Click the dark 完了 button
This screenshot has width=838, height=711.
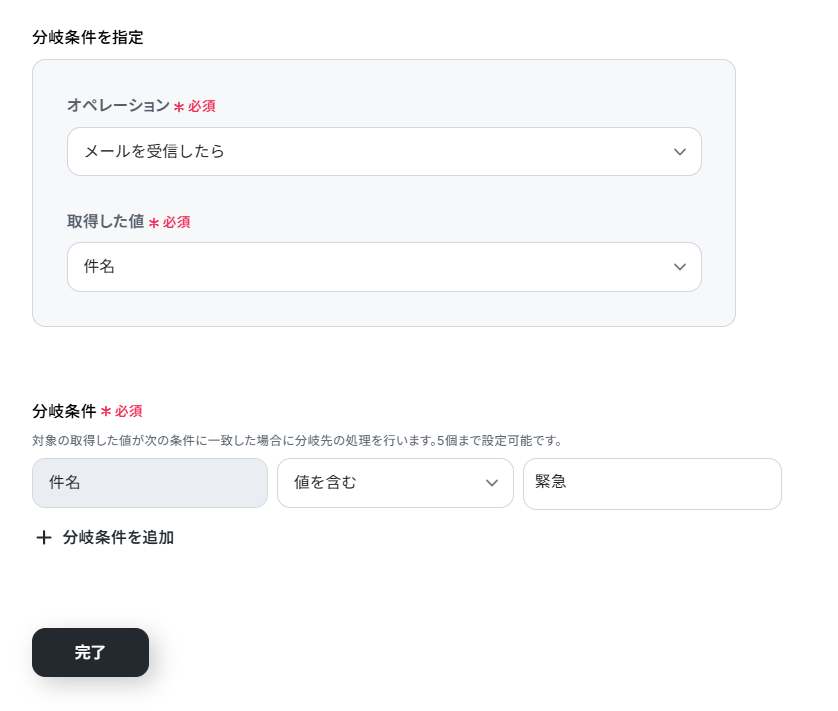90,652
